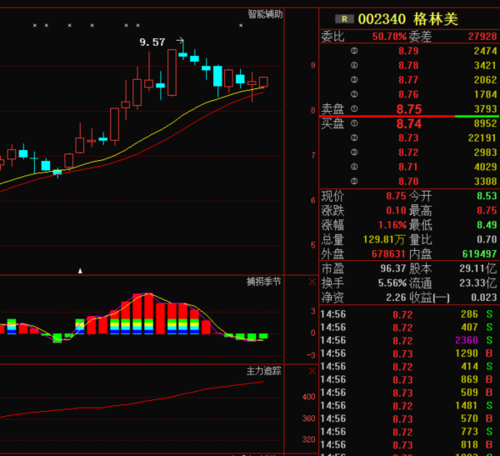Click the tall red candlestick below the 9.57 peak
500x456 pixels.
(x=172, y=72)
